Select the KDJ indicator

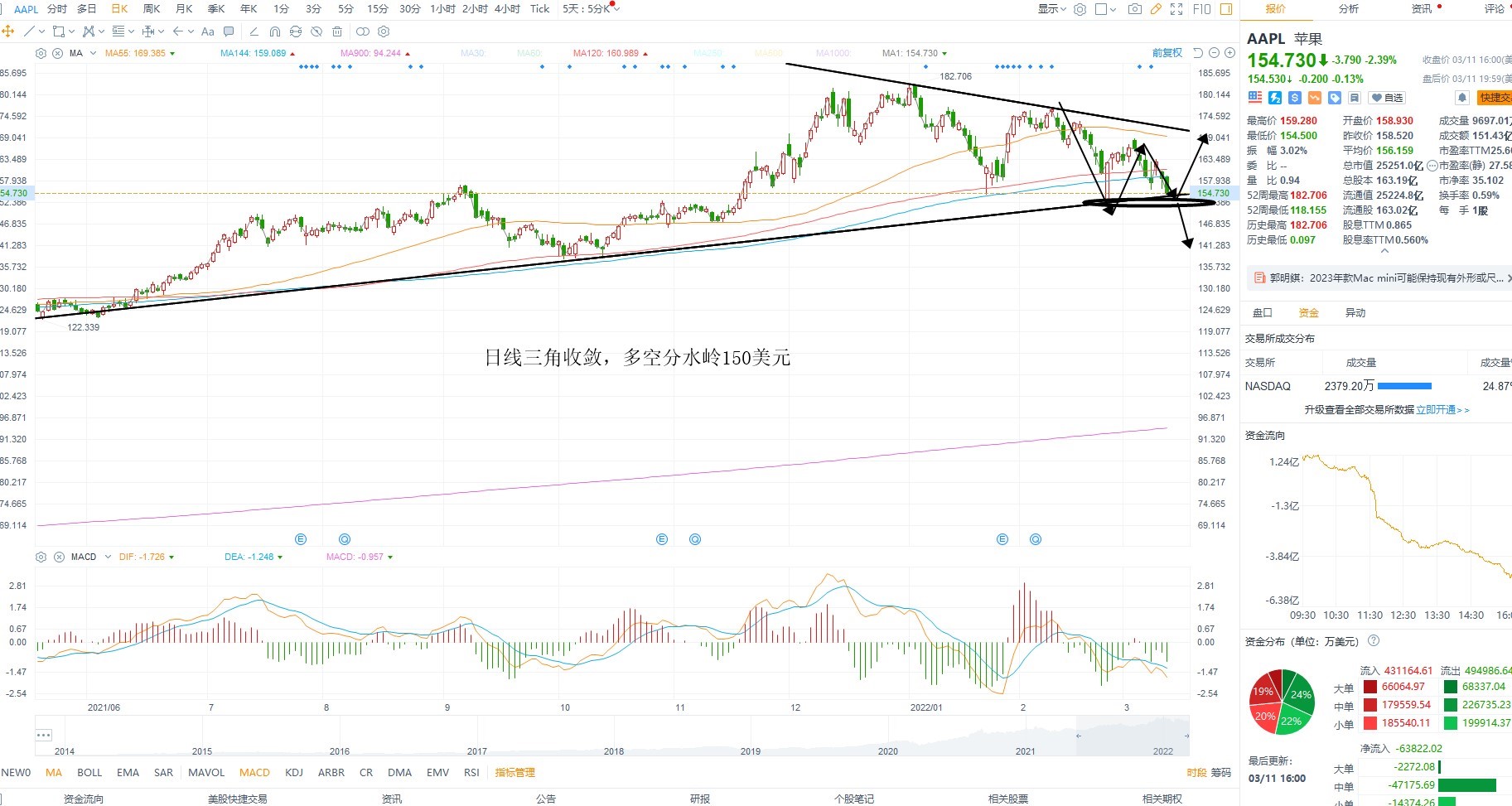294,773
